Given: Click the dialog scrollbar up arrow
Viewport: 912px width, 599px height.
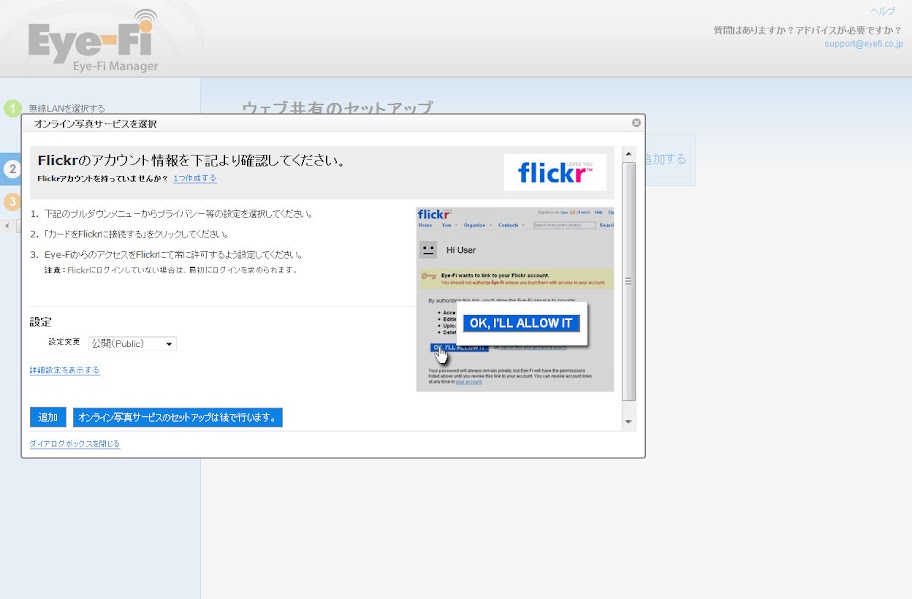Looking at the screenshot, I should point(629,154).
